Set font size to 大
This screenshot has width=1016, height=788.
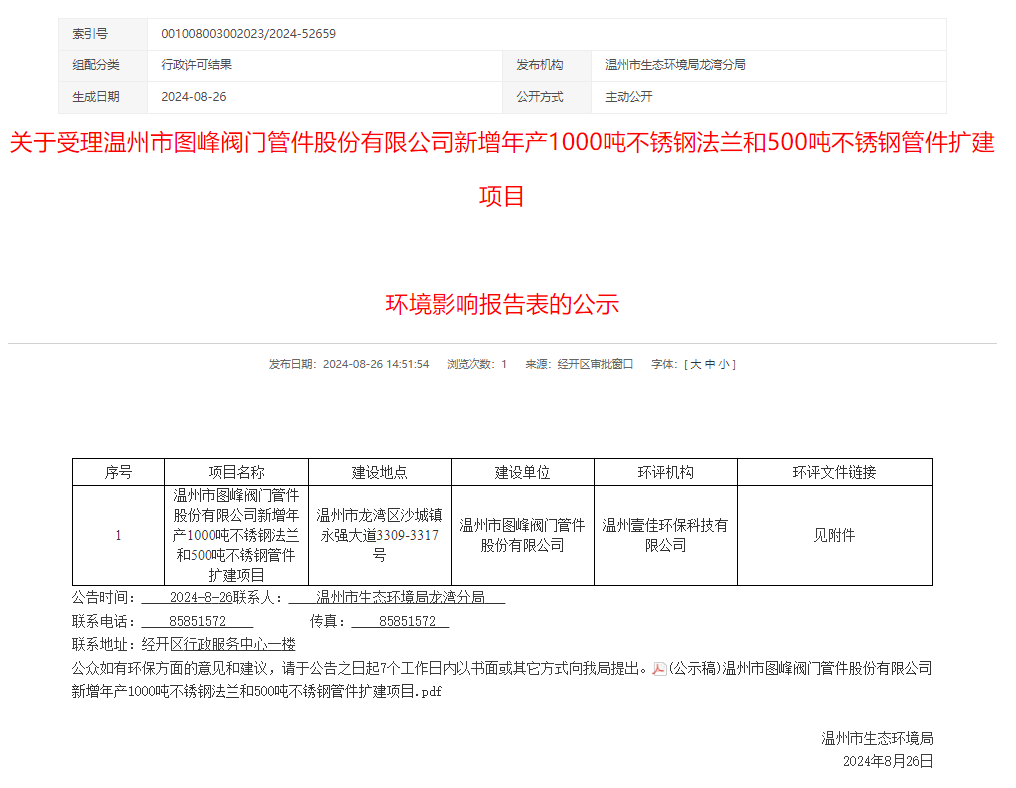pos(695,364)
